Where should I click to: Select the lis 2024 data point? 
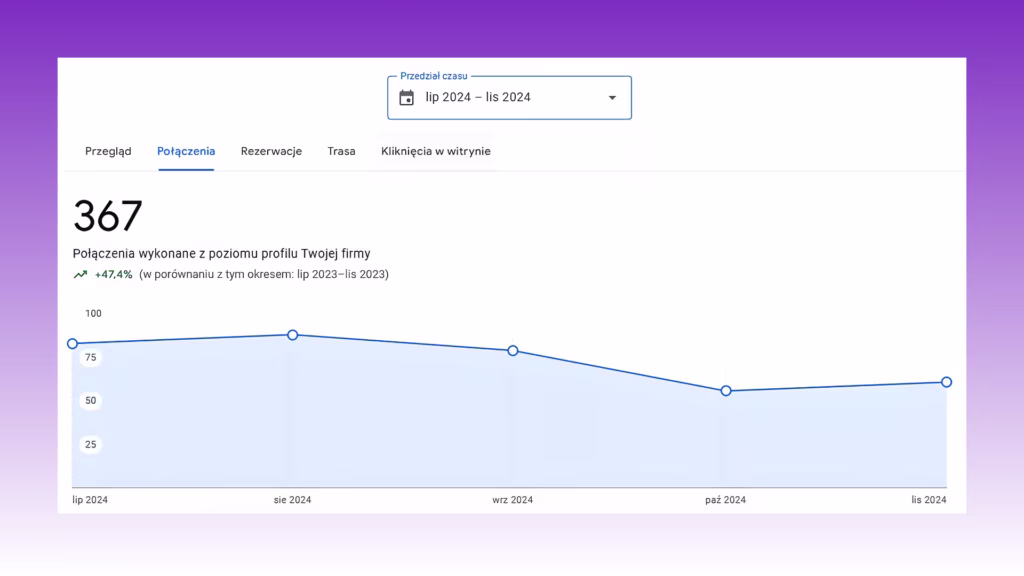point(946,382)
